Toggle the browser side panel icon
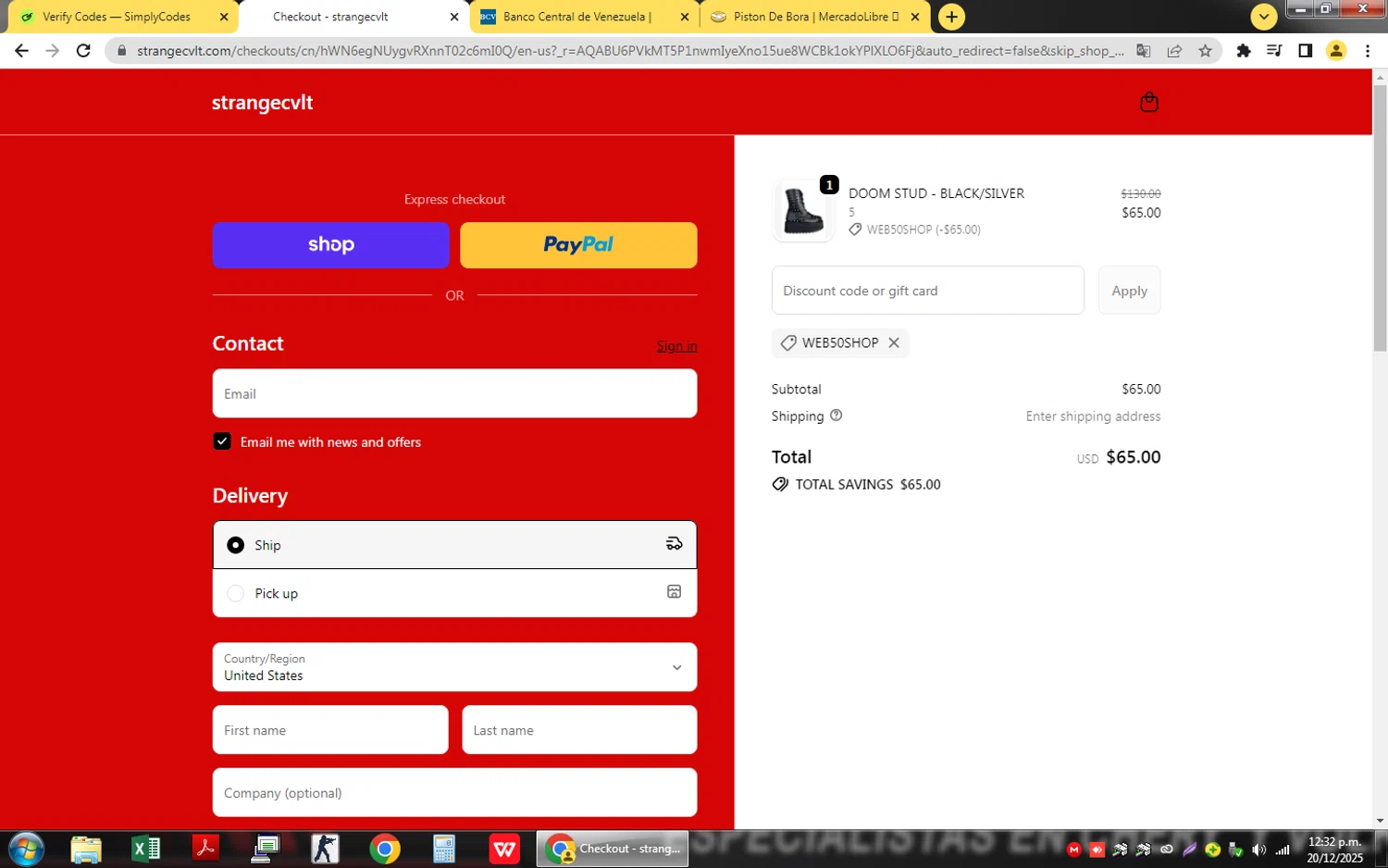 pyautogui.click(x=1305, y=51)
